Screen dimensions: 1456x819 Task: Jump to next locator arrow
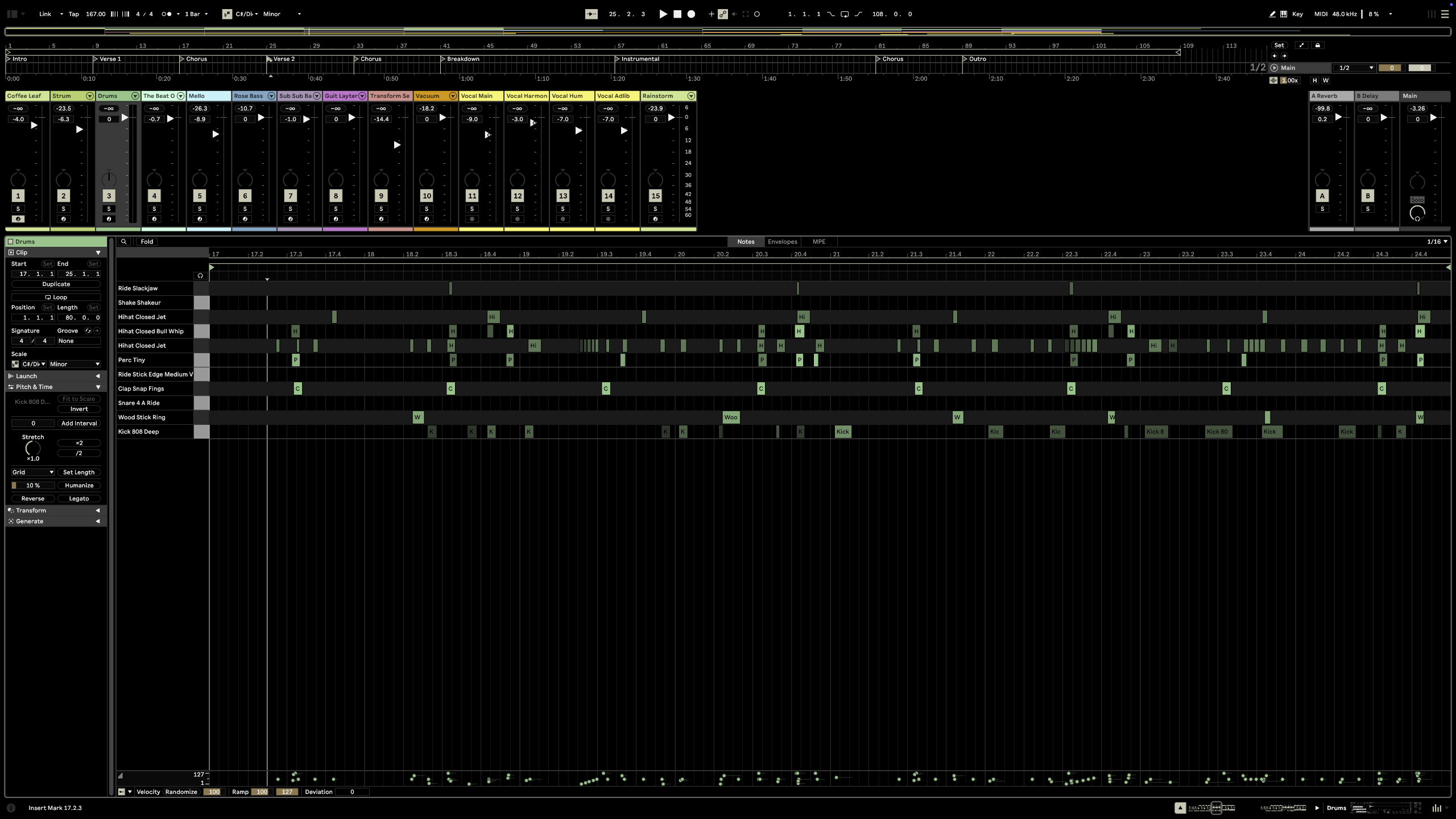[x=1284, y=56]
